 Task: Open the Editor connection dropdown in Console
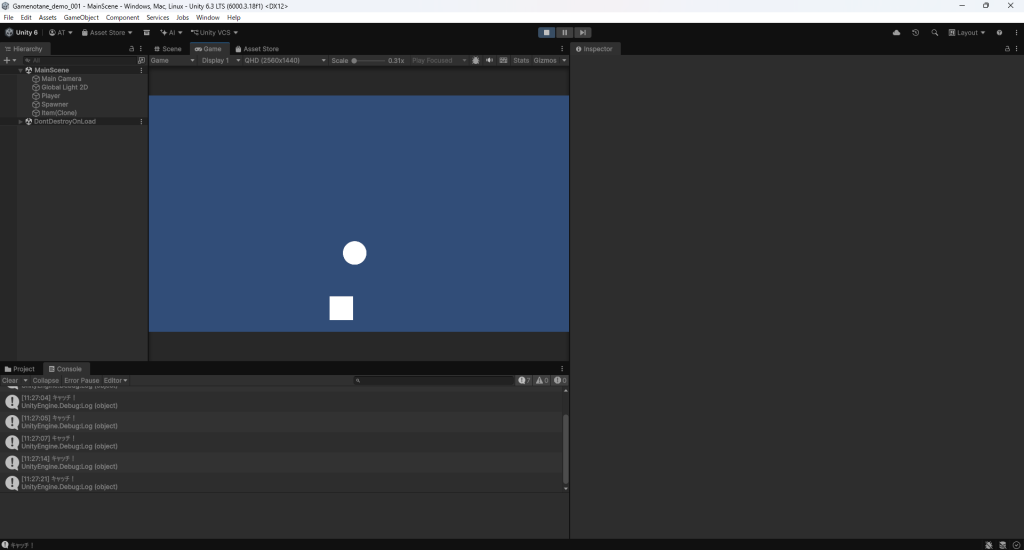(116, 380)
